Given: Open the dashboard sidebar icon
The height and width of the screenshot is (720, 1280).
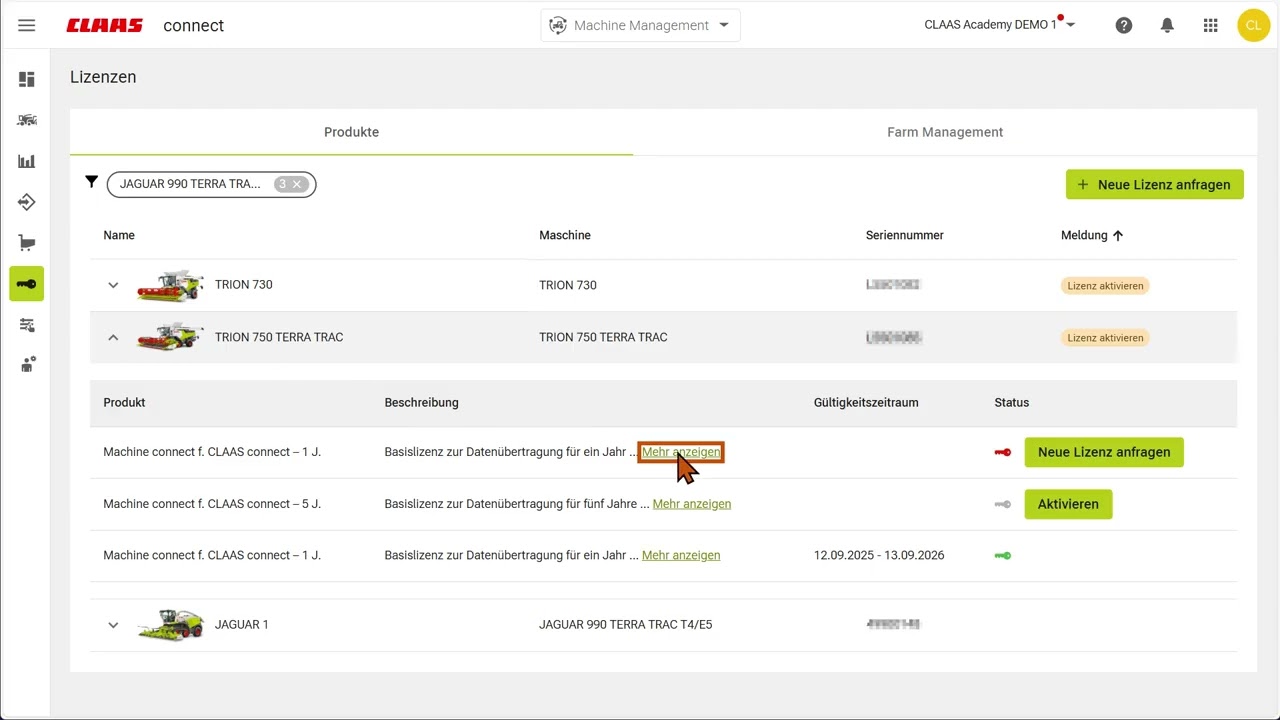Looking at the screenshot, I should [27, 79].
